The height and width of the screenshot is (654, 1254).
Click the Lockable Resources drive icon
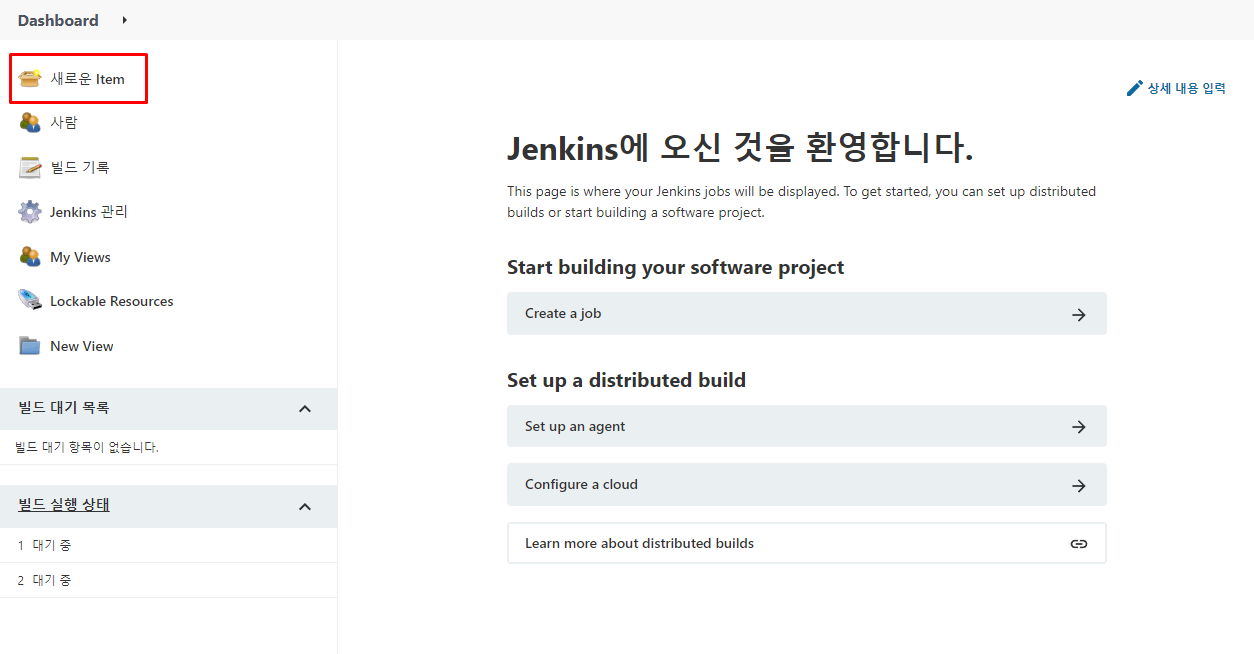tap(30, 301)
